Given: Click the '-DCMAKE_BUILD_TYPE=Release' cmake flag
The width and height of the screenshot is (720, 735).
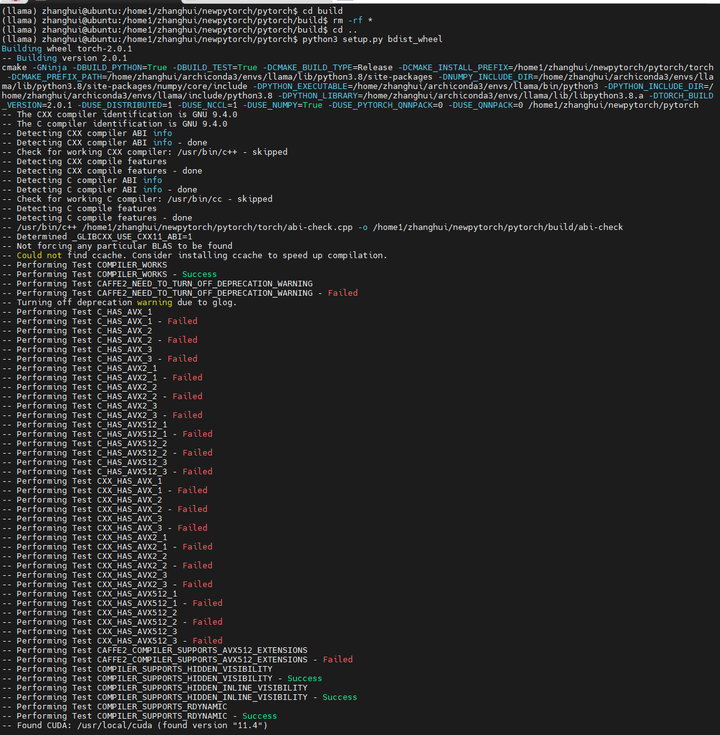Looking at the screenshot, I should [x=328, y=68].
